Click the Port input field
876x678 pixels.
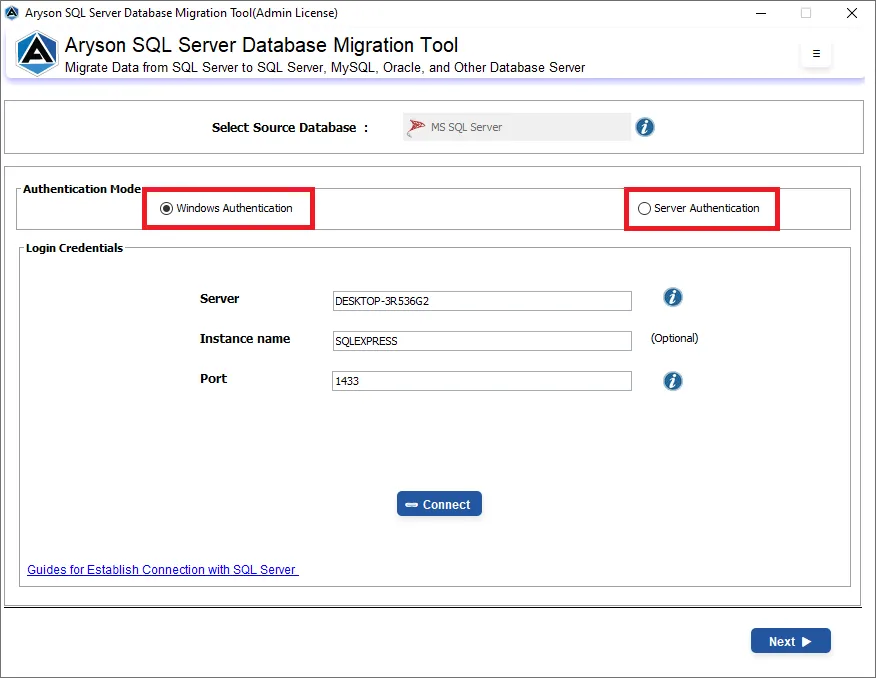tap(482, 381)
